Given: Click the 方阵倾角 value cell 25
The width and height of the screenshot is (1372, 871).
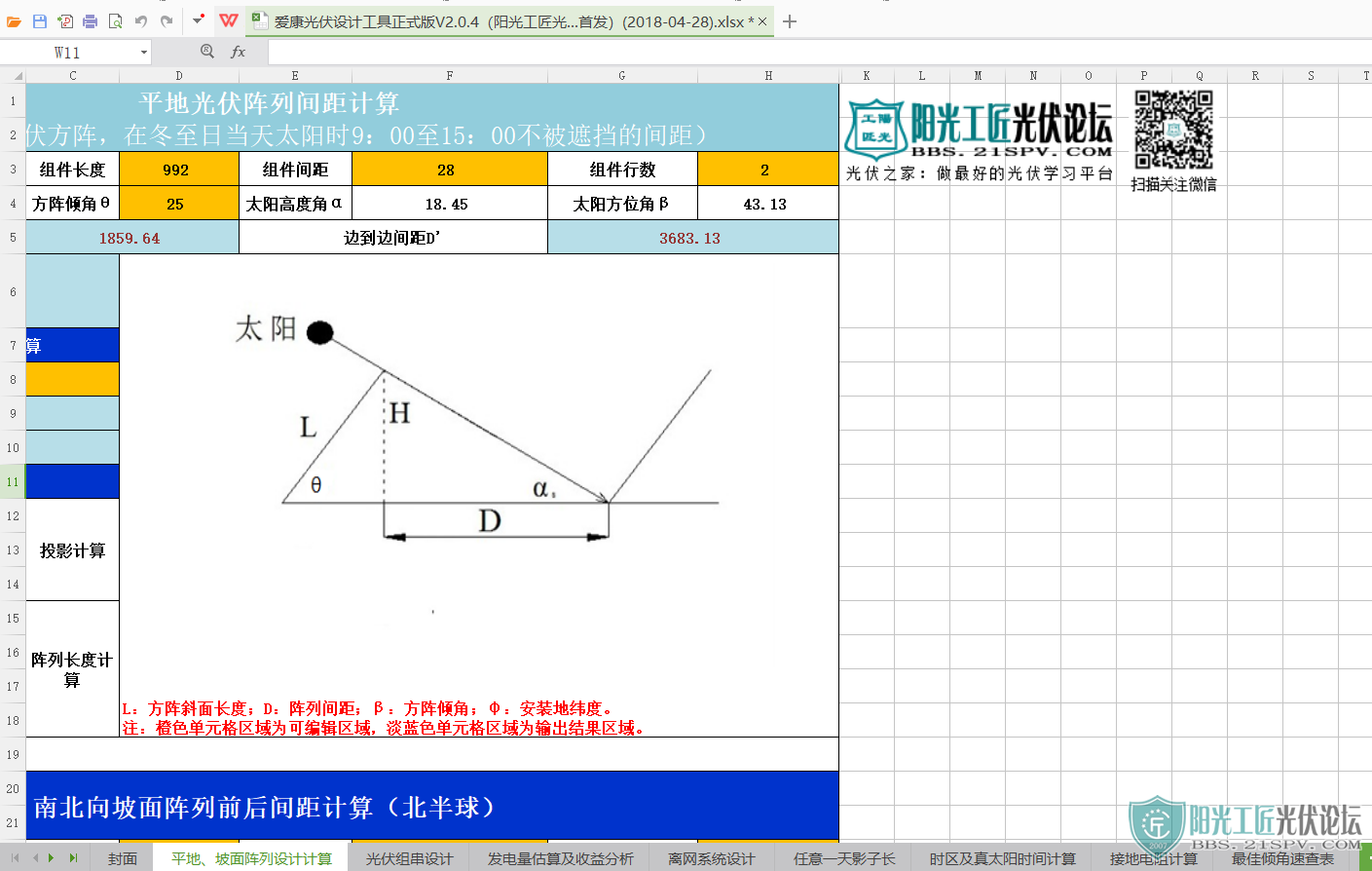Looking at the screenshot, I should pos(179,204).
